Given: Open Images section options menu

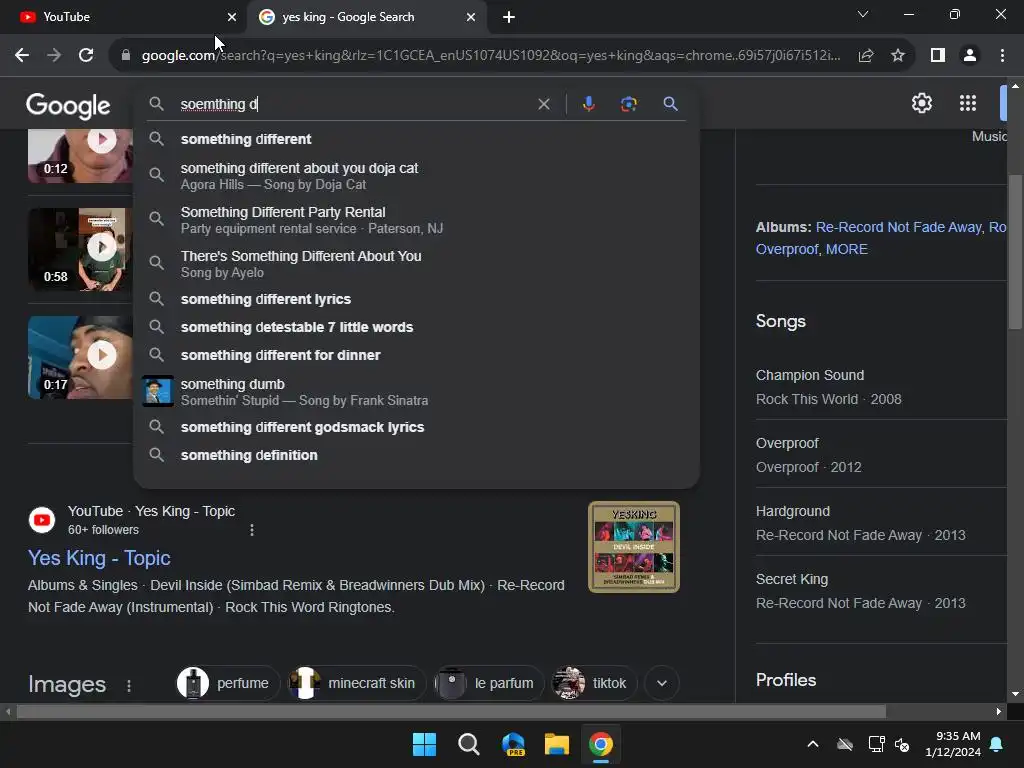Looking at the screenshot, I should [x=129, y=685].
